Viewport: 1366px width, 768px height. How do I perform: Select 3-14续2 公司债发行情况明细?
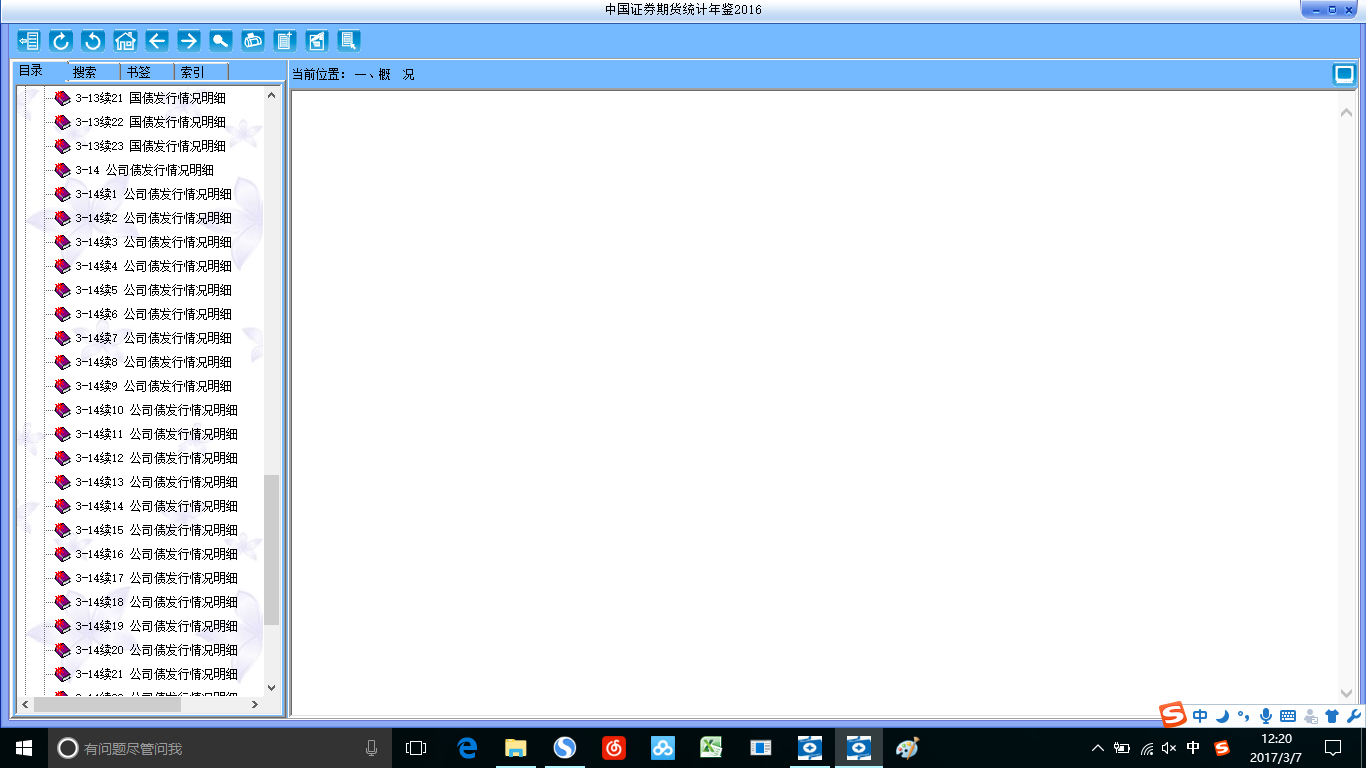click(x=153, y=218)
